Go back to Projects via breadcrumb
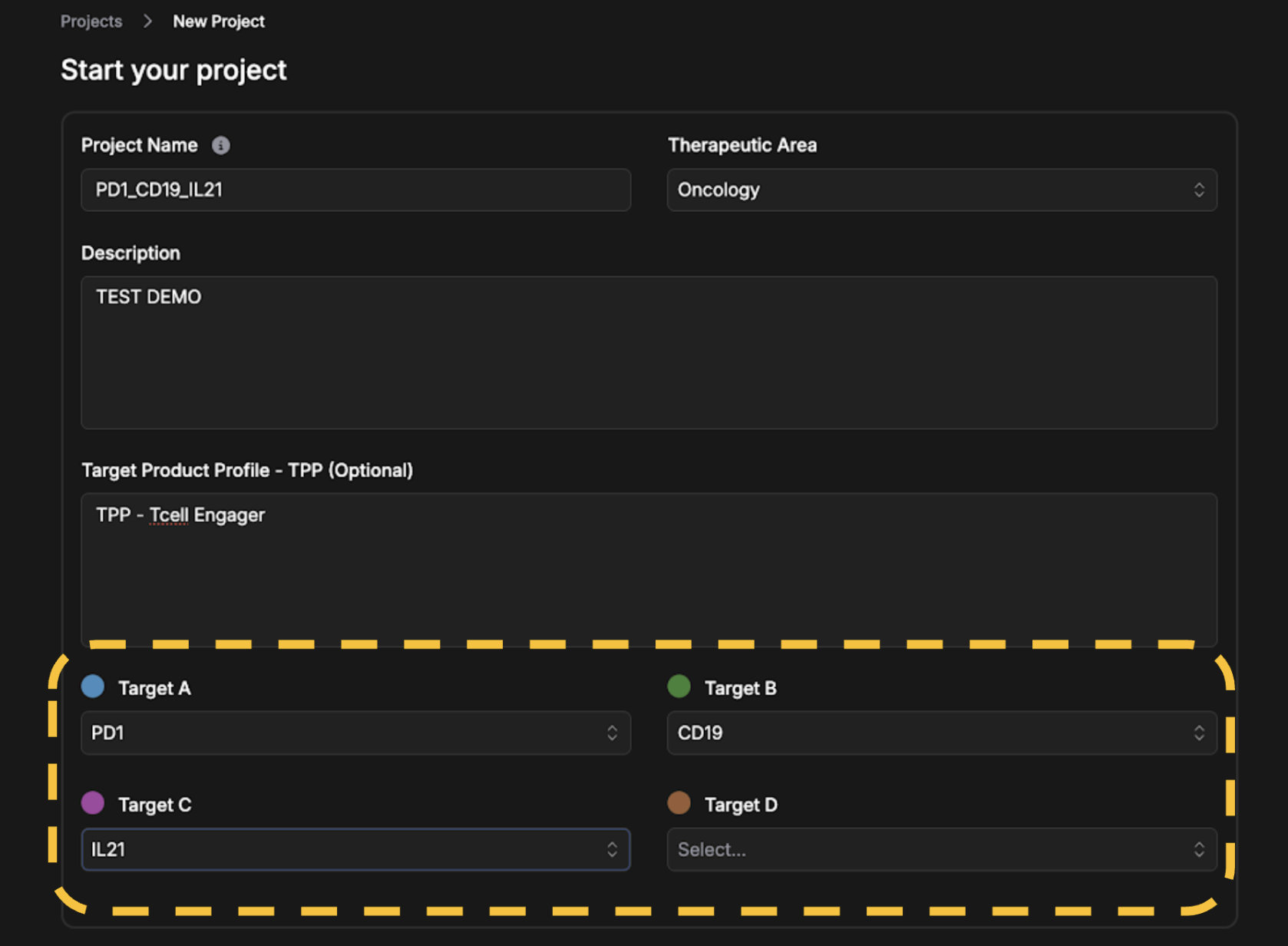The height and width of the screenshot is (946, 1288). tap(91, 21)
